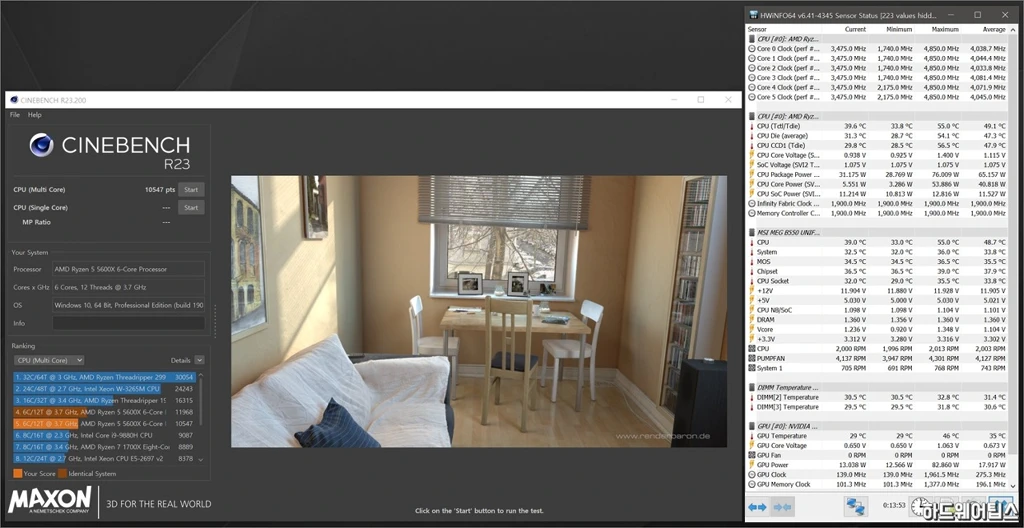Select the CPU Package Power sensor row
Screen dimensions: 1024x528
coord(878,174)
